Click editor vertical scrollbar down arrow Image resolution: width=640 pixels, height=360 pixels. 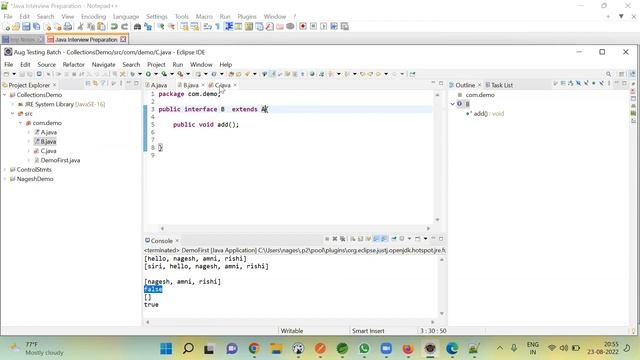pyautogui.click(x=438, y=220)
